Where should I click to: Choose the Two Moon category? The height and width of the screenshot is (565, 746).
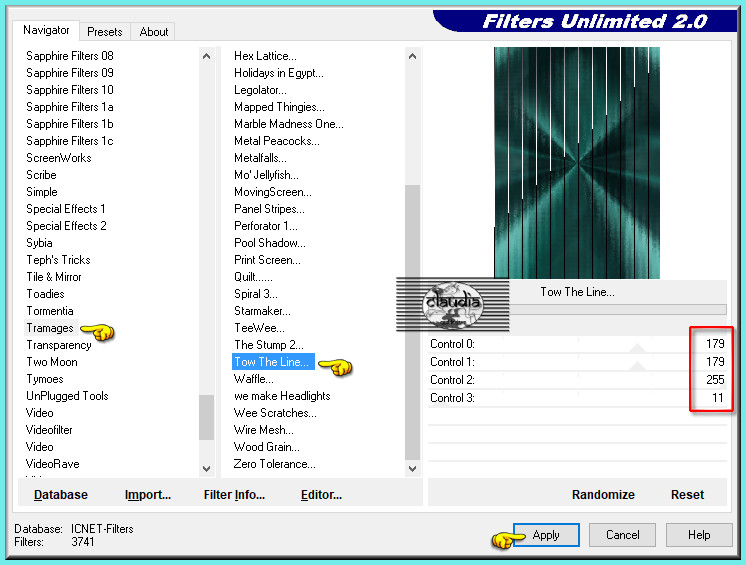[52, 362]
